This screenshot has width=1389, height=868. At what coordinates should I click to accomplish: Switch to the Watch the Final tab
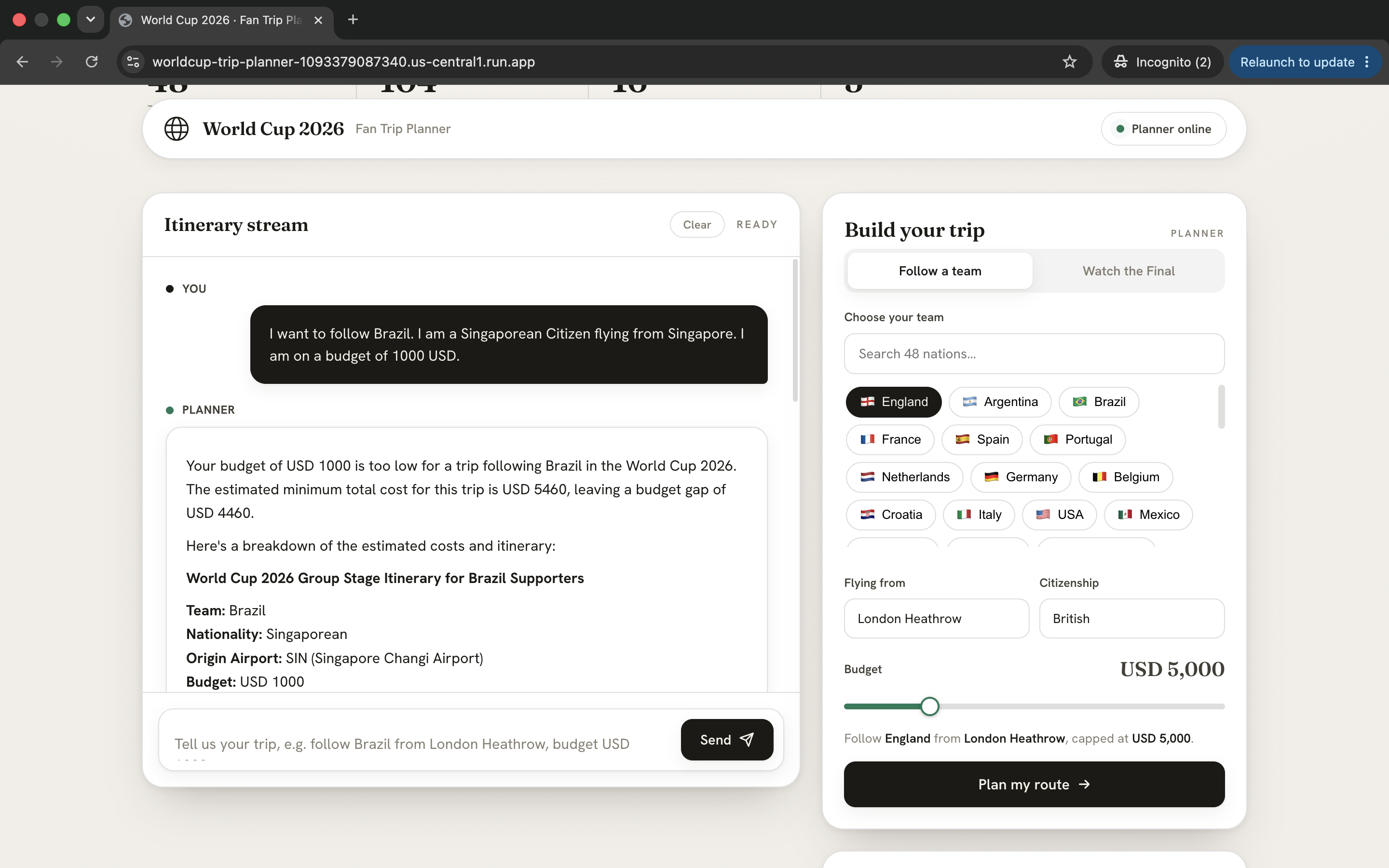point(1129,271)
